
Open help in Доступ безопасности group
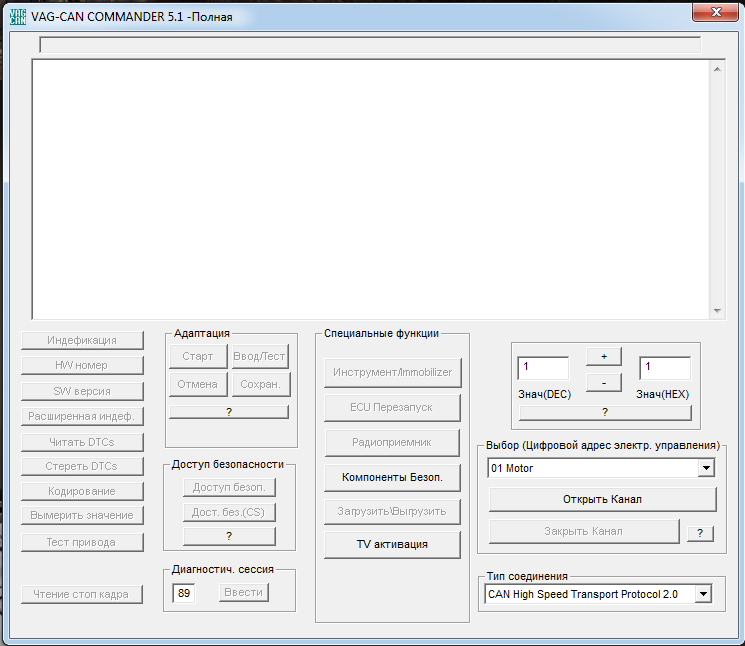[229, 536]
